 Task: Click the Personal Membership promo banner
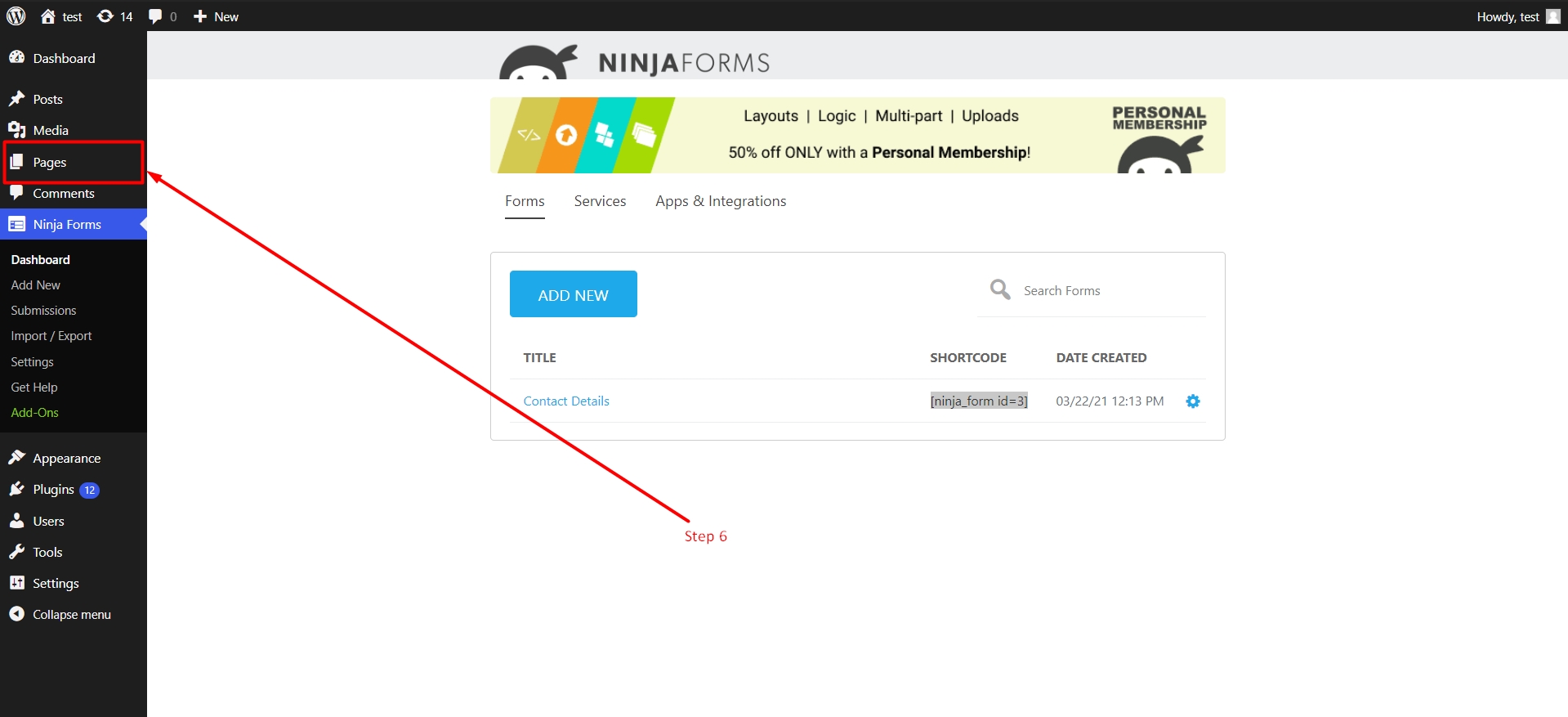858,135
